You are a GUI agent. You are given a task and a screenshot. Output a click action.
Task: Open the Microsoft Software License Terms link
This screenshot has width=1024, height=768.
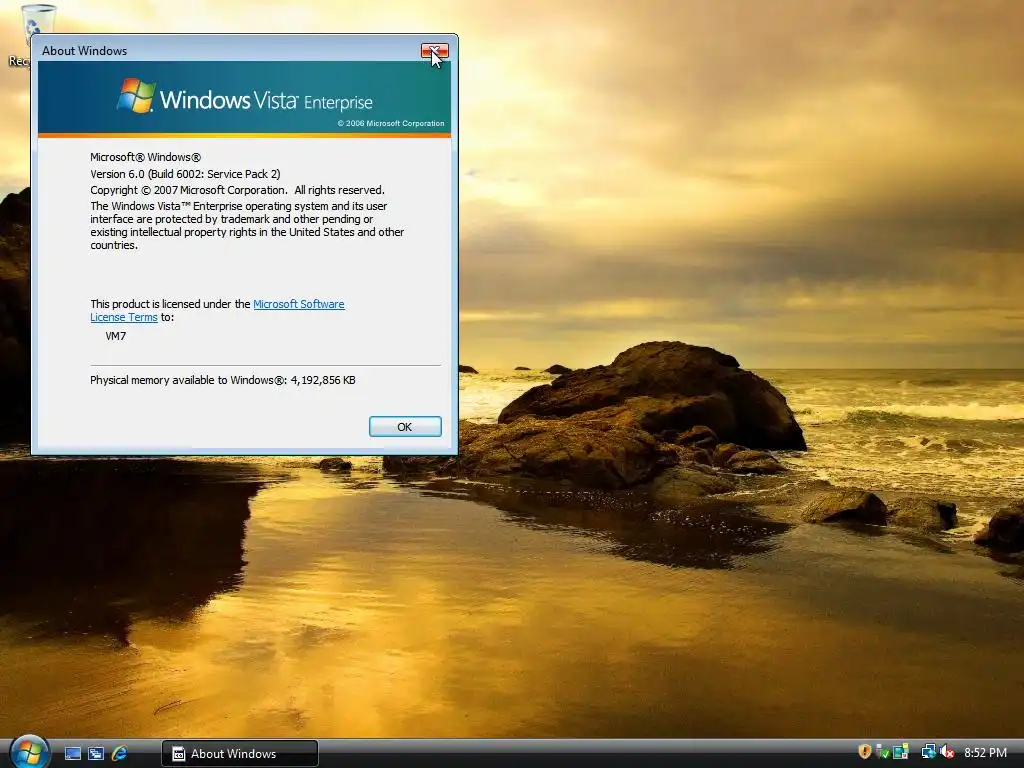[298, 304]
